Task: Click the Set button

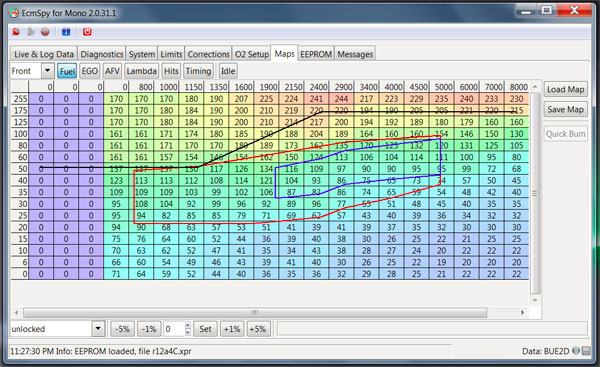Action: pyautogui.click(x=205, y=329)
